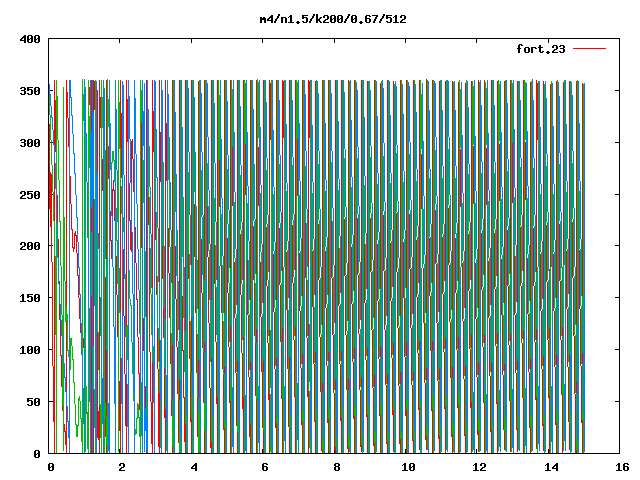Image resolution: width=640 pixels, height=480 pixels.
Task: Click the x-axis label 14
Action: tap(551, 467)
